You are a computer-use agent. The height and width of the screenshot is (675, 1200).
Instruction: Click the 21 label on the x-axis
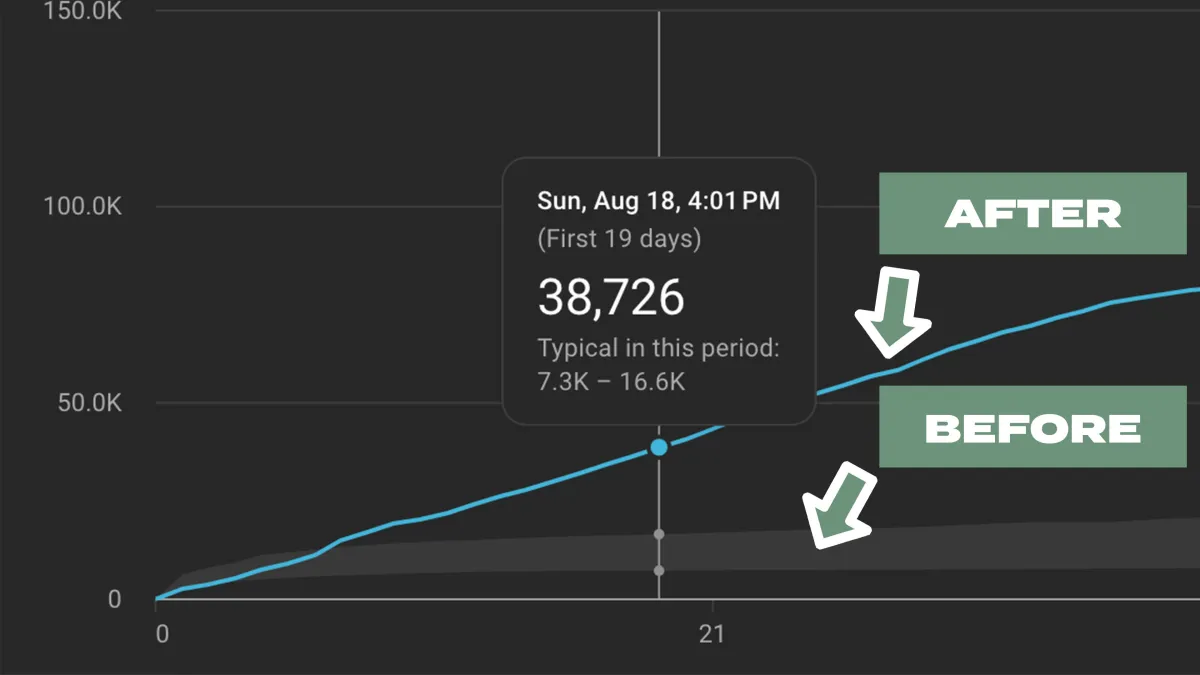pyautogui.click(x=711, y=633)
